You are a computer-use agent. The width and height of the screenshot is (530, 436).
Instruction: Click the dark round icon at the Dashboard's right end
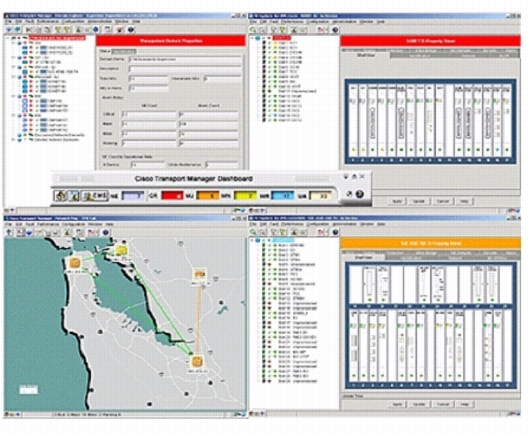360,194
